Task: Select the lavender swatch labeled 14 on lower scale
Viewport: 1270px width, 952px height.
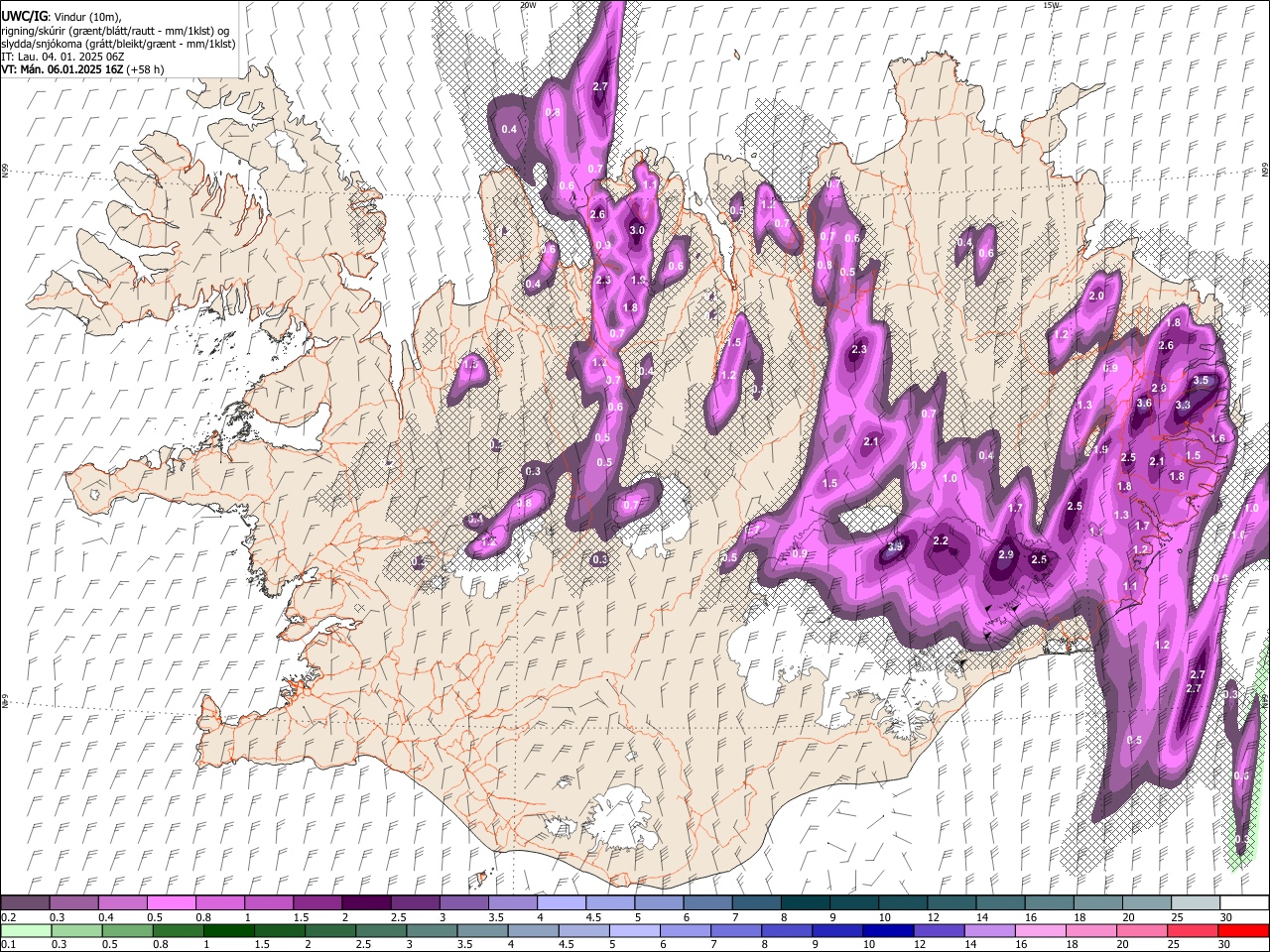Action: 989,930
